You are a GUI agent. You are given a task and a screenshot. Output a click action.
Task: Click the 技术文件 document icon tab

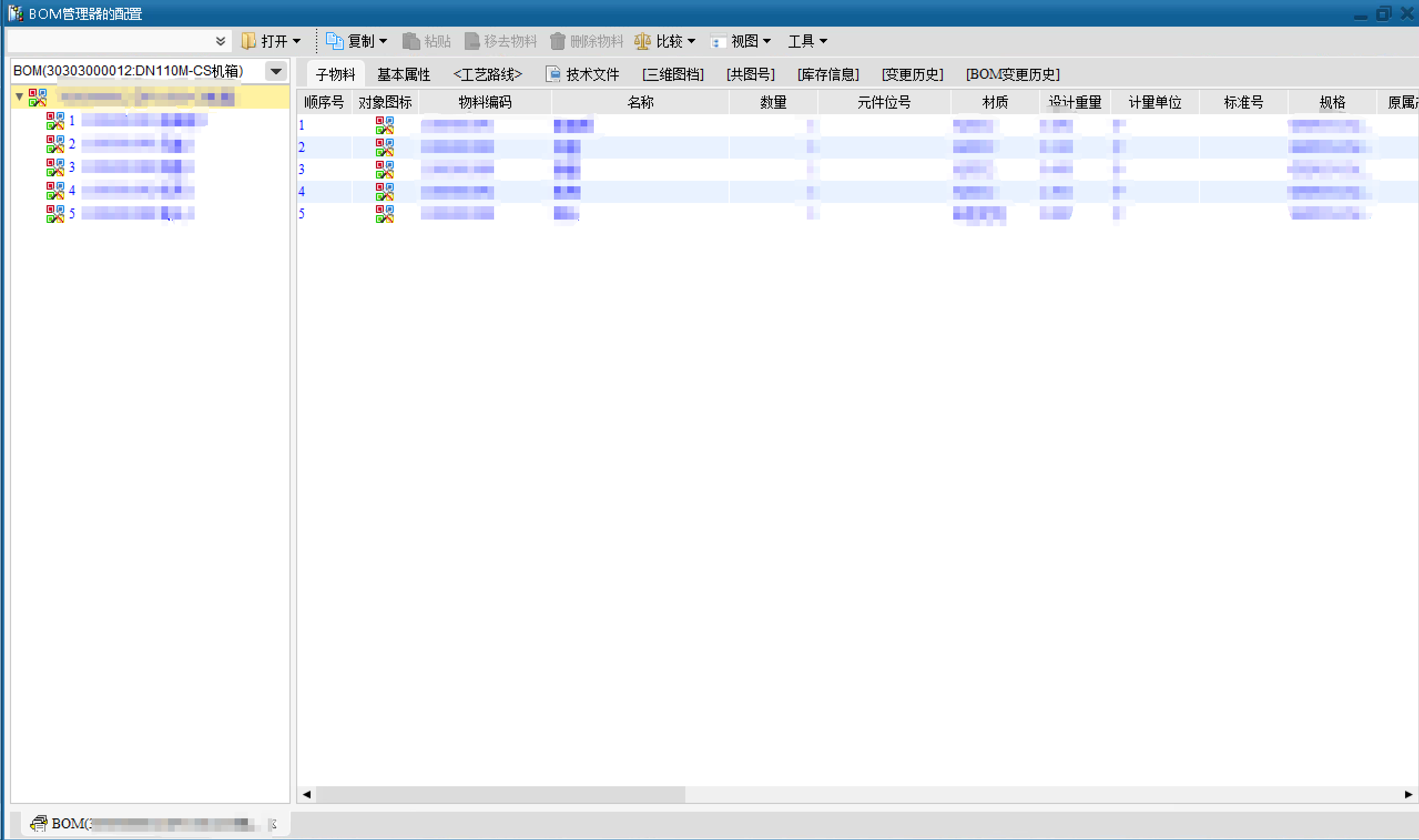(553, 74)
